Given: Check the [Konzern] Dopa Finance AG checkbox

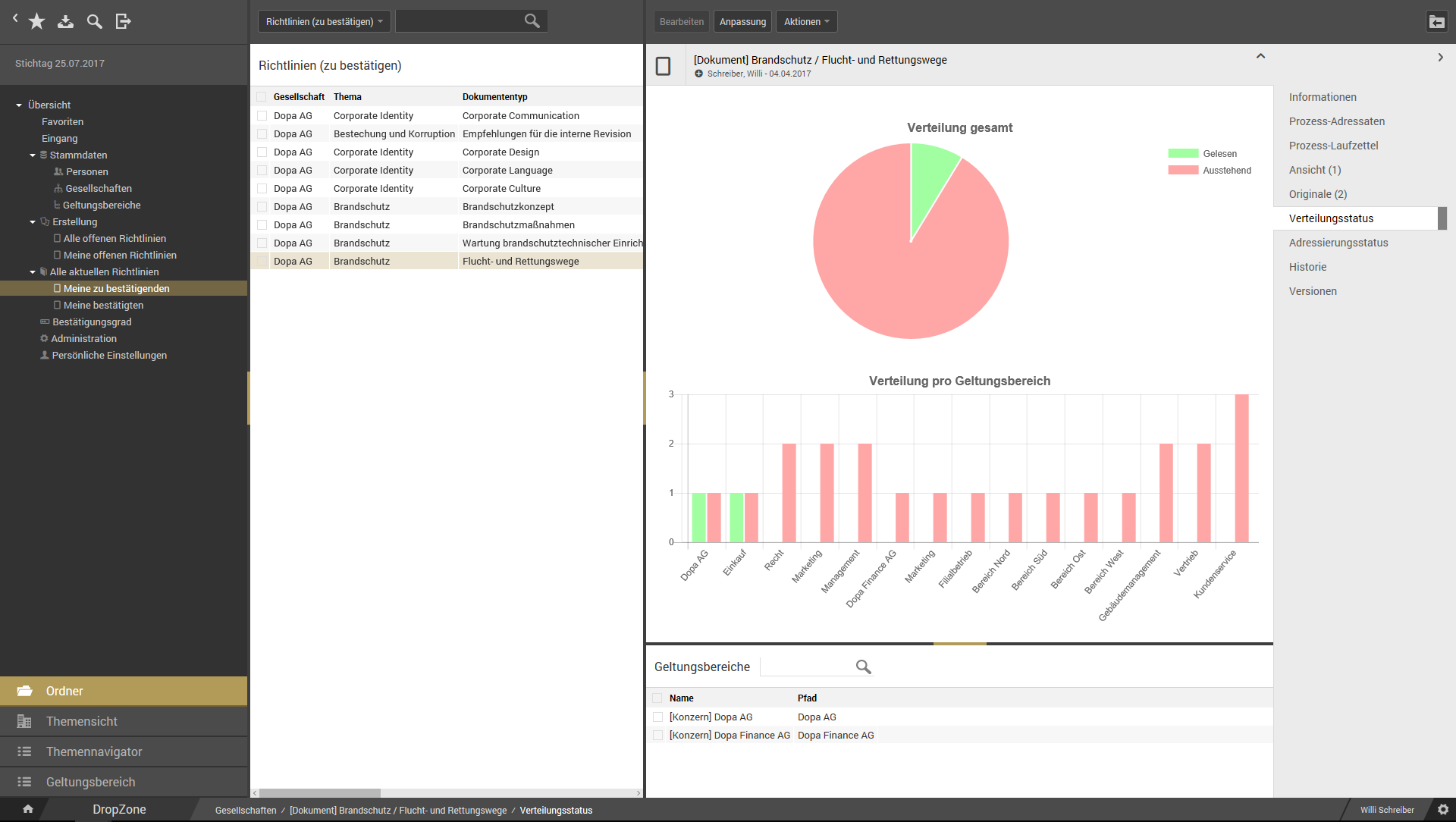Looking at the screenshot, I should pos(657,735).
